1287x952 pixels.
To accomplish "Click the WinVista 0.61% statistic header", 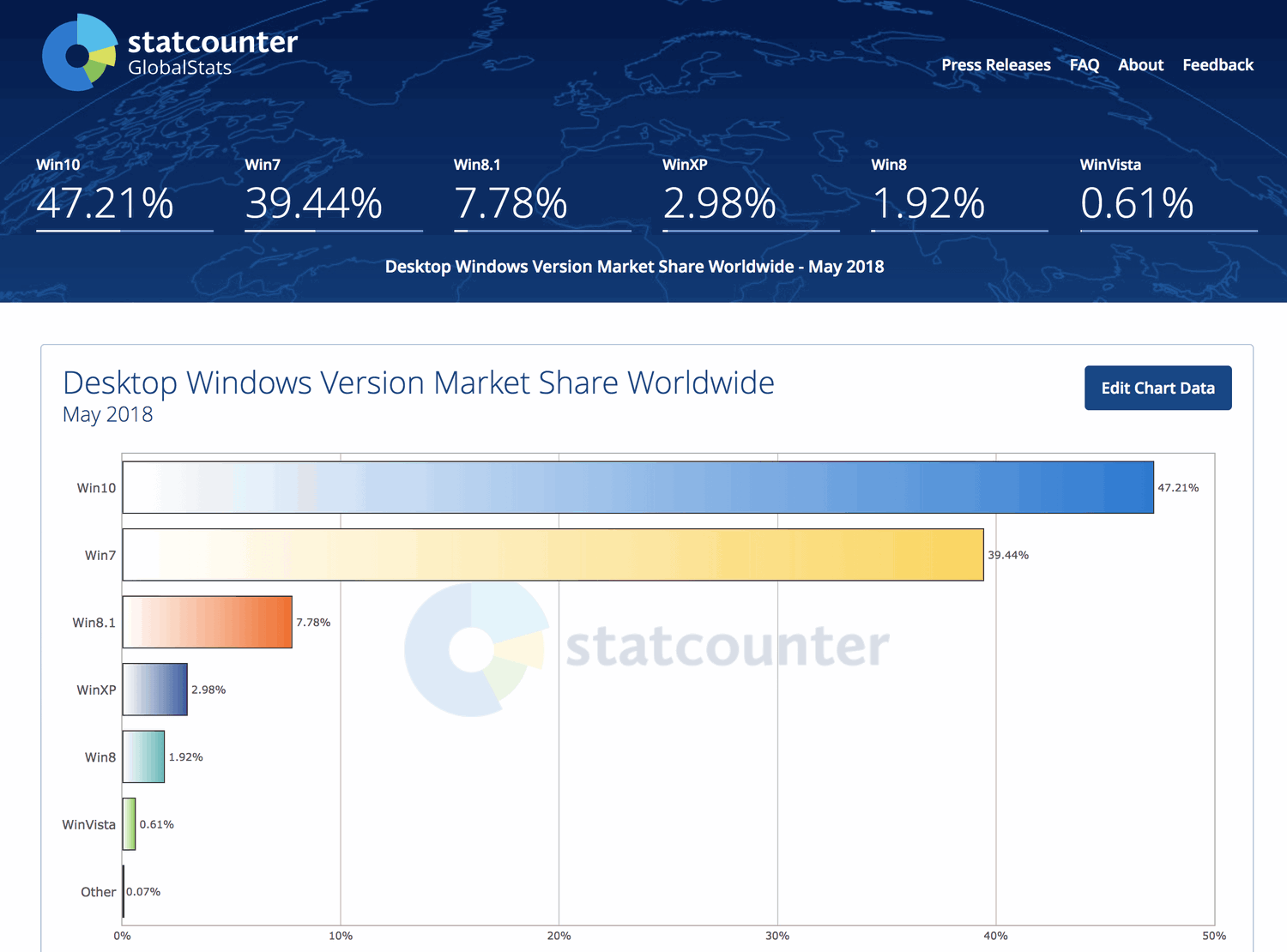I will click(1138, 203).
